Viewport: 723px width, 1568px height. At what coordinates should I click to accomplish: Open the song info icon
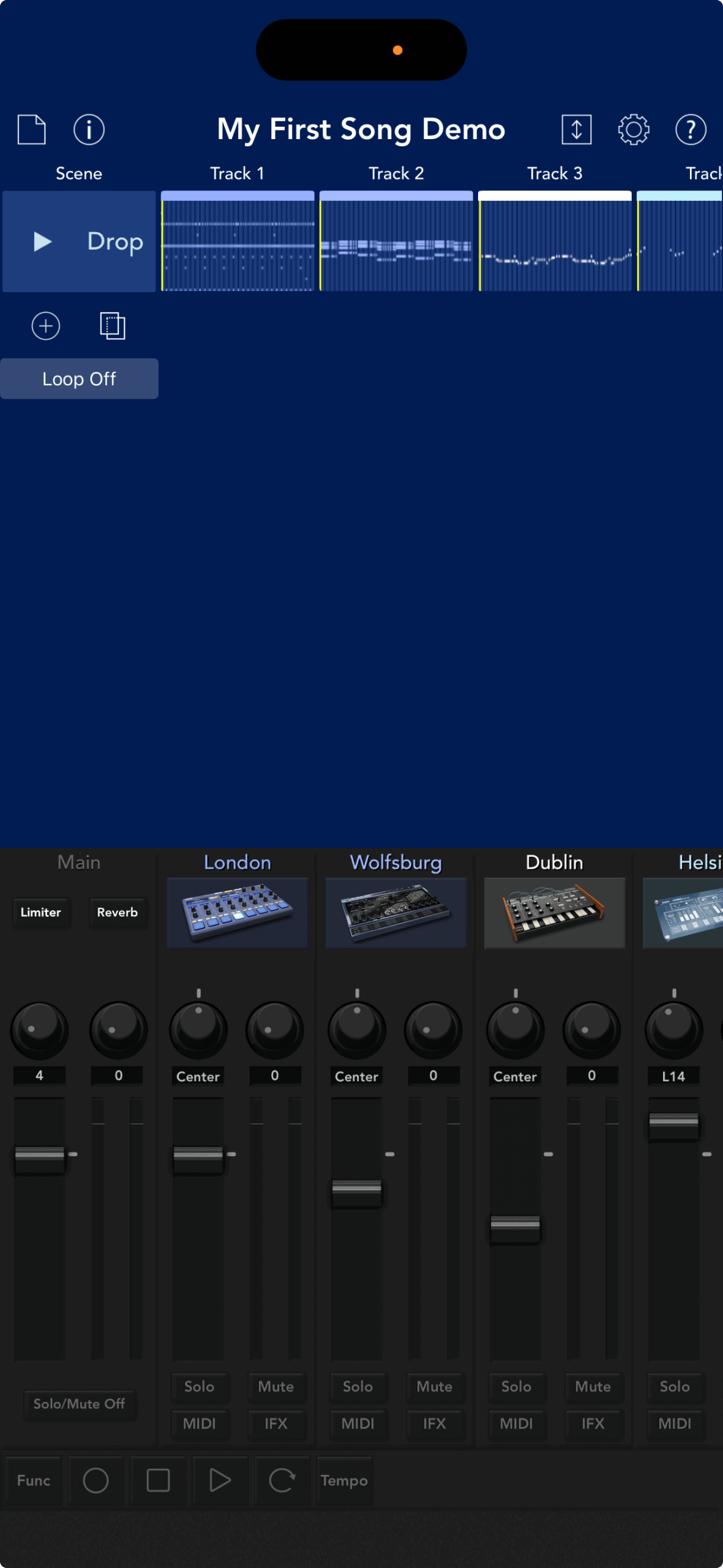click(89, 129)
